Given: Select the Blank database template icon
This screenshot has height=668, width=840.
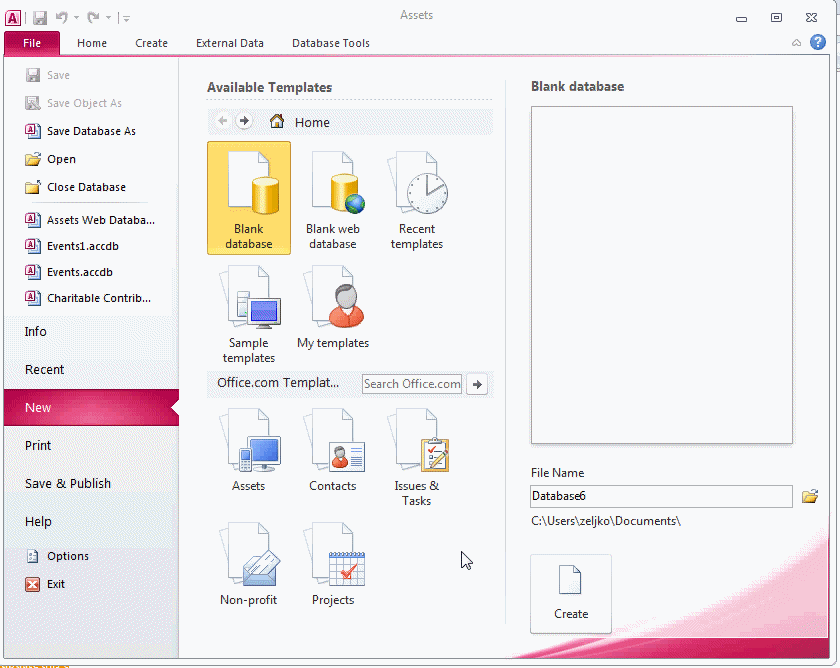Looking at the screenshot, I should point(249,197).
